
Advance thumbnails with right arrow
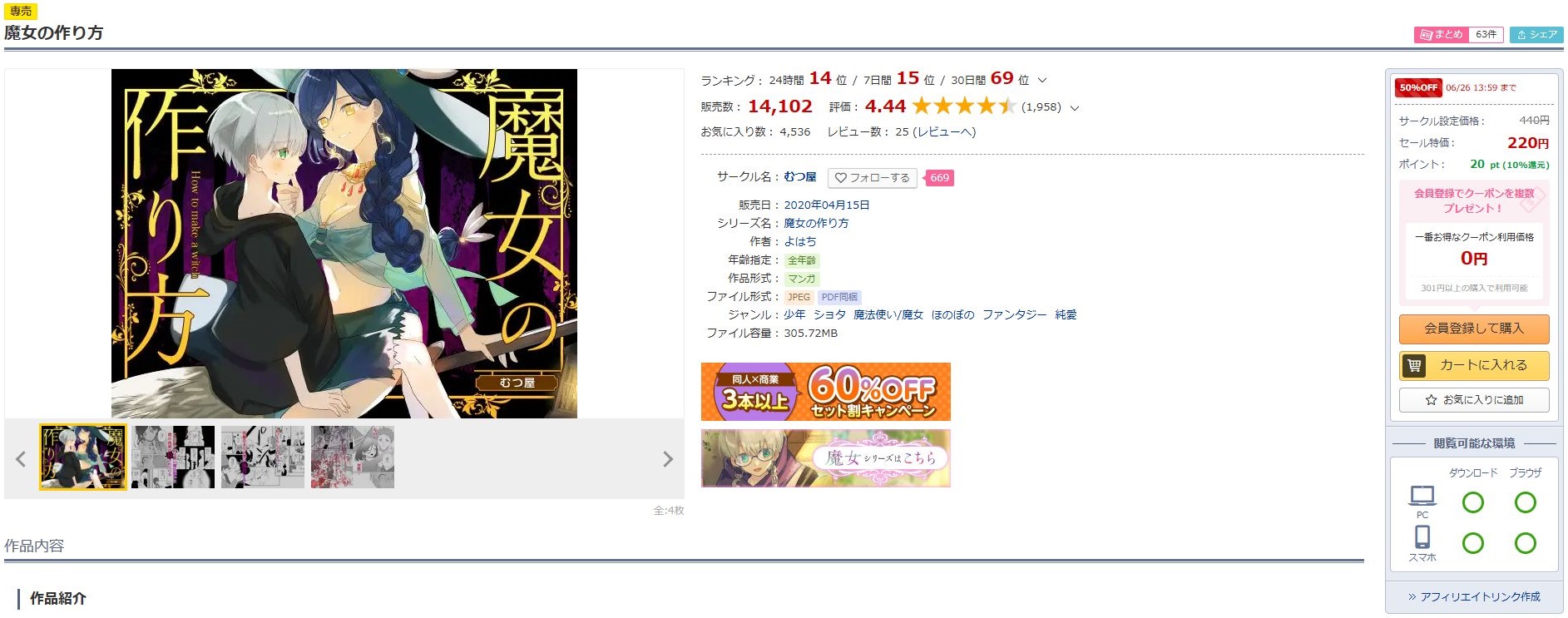click(667, 459)
